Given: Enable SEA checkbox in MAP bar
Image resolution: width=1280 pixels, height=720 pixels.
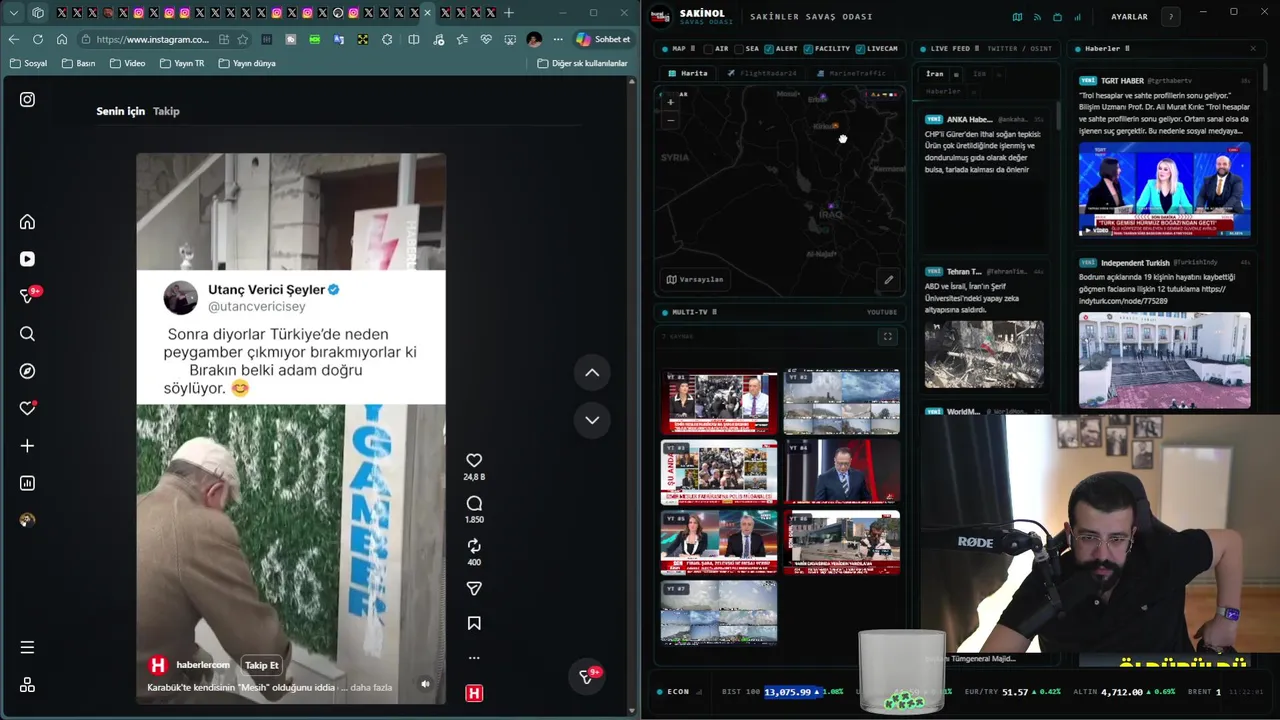Looking at the screenshot, I should point(739,48).
